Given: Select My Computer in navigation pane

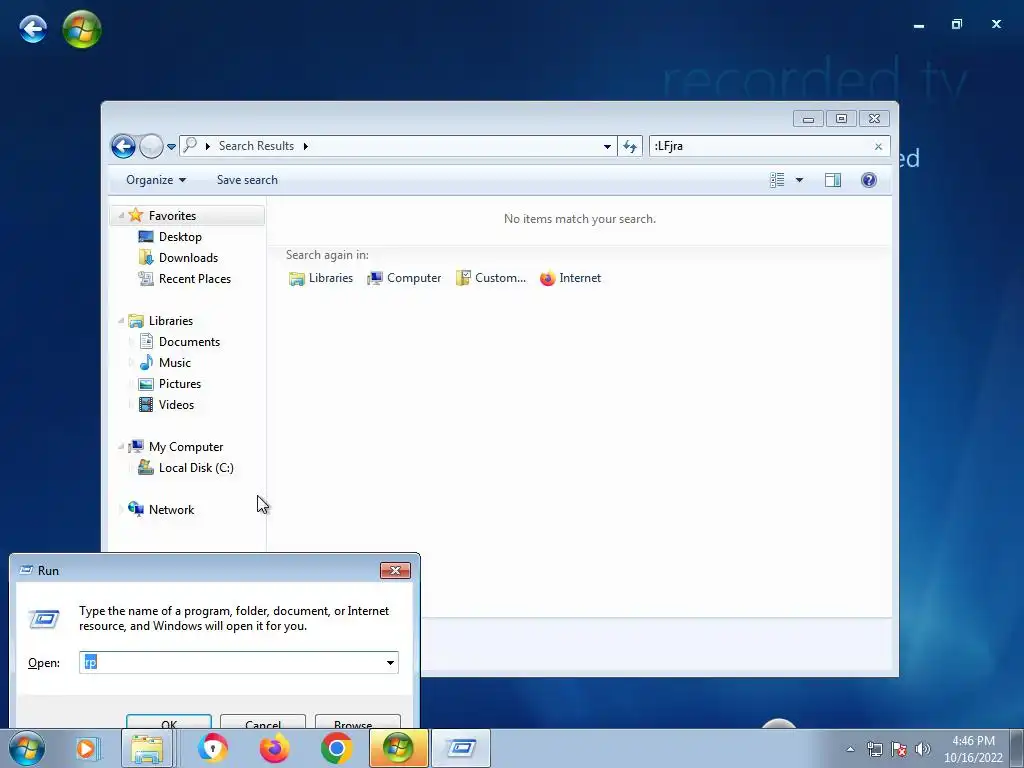Looking at the screenshot, I should (185, 447).
